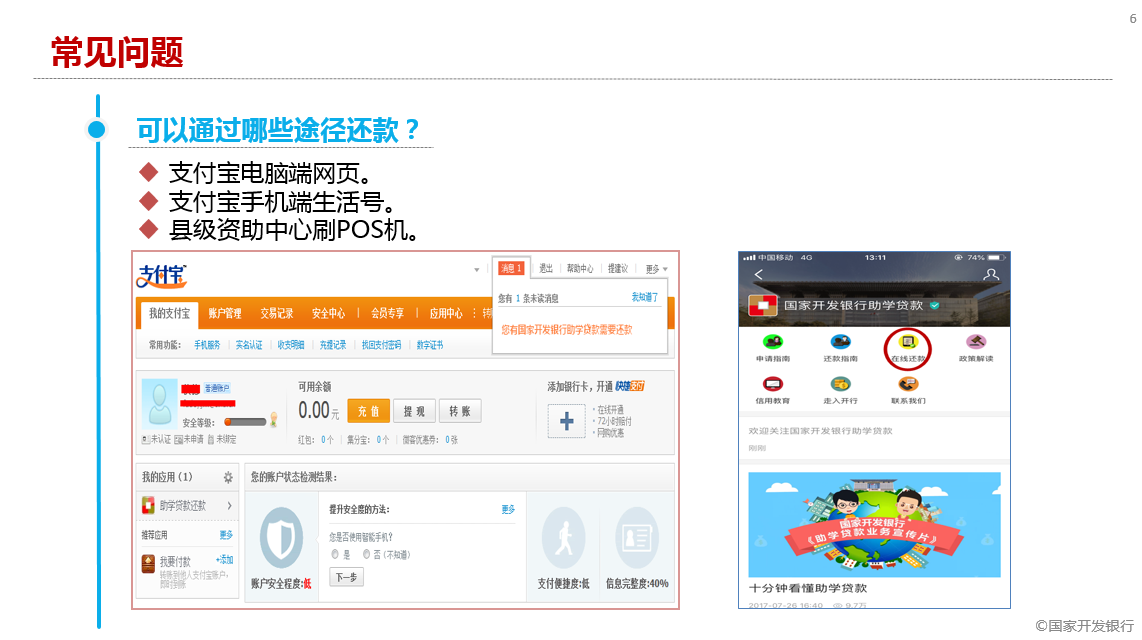The image size is (1142, 640).
Task: Tap the 联系我们 contact us icon
Action: [908, 385]
